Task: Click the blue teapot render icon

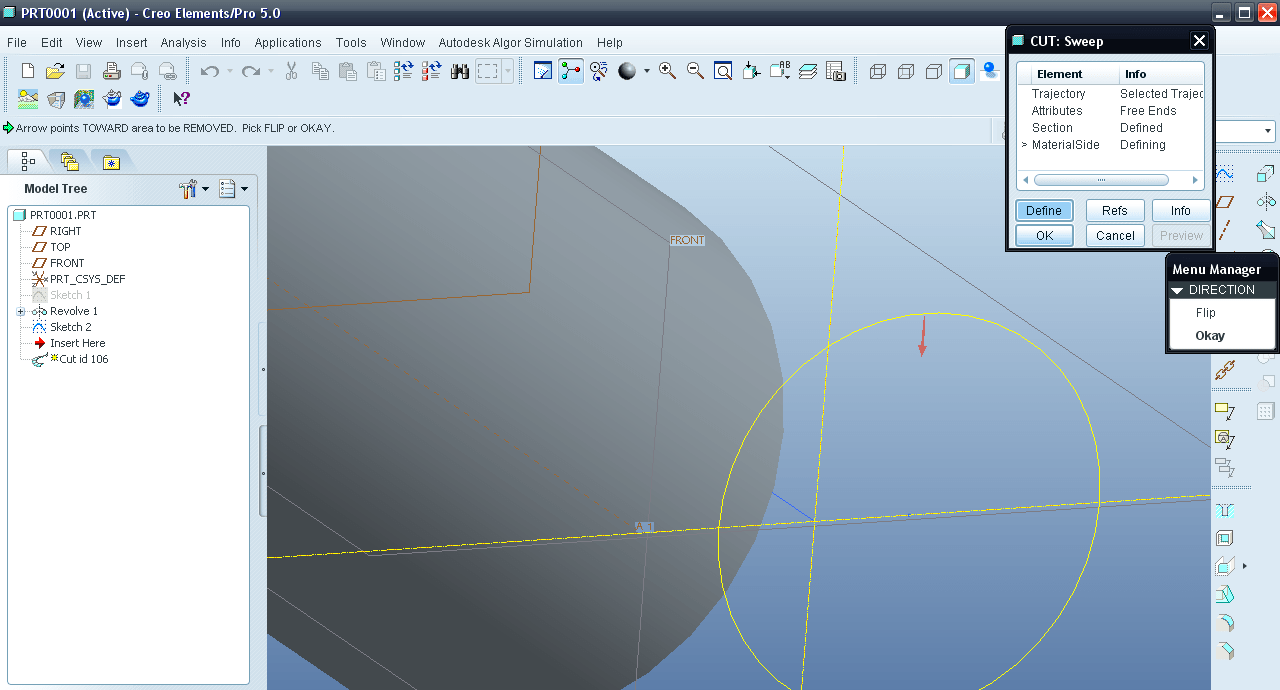Action: 140,99
